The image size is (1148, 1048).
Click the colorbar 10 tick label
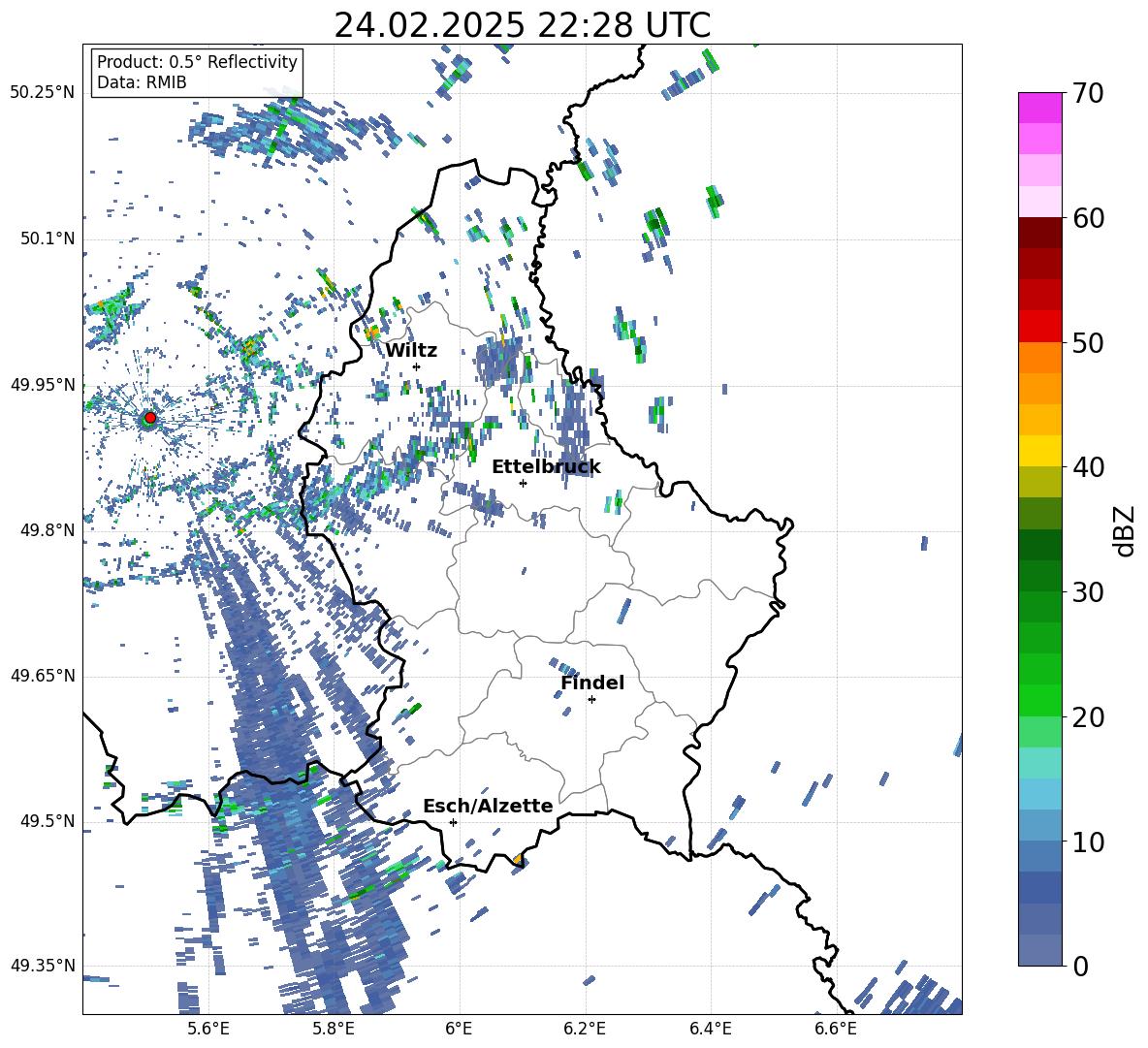1088,842
